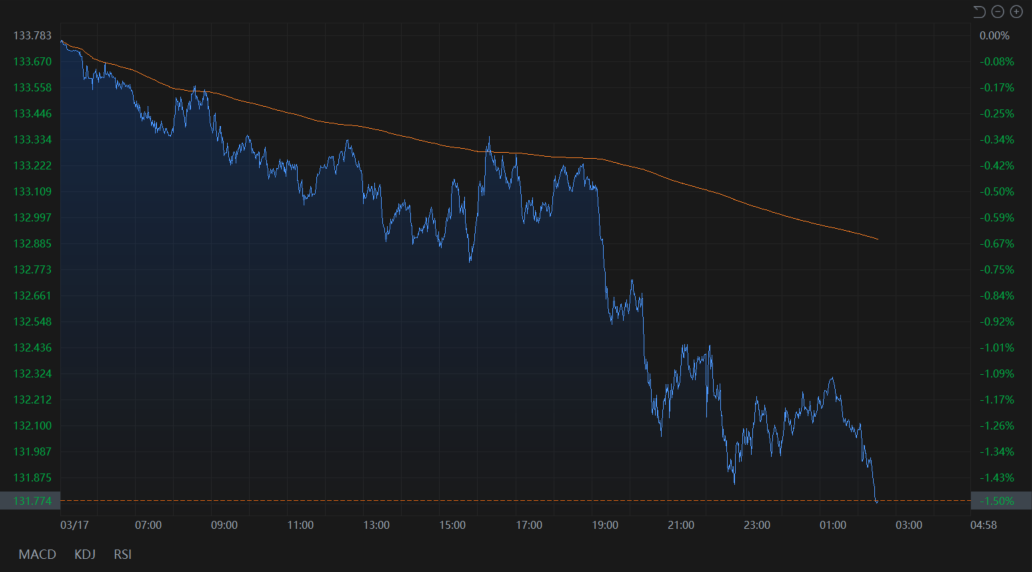This screenshot has height=572, width=1032.
Task: Click the 01:00 time axis marker
Action: click(x=832, y=525)
